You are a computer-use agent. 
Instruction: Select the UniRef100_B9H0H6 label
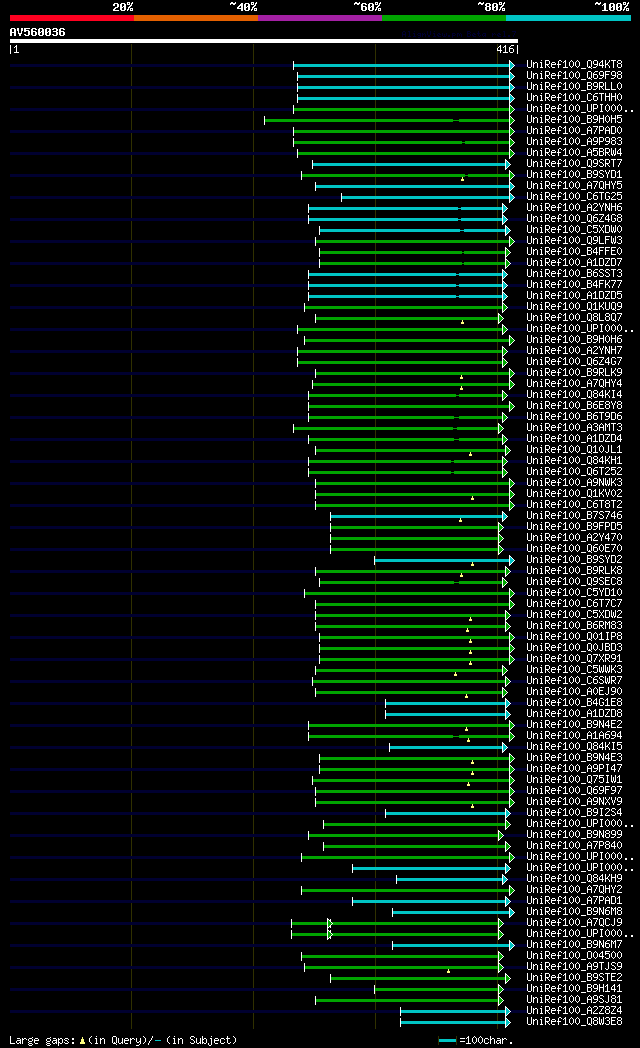(x=574, y=340)
